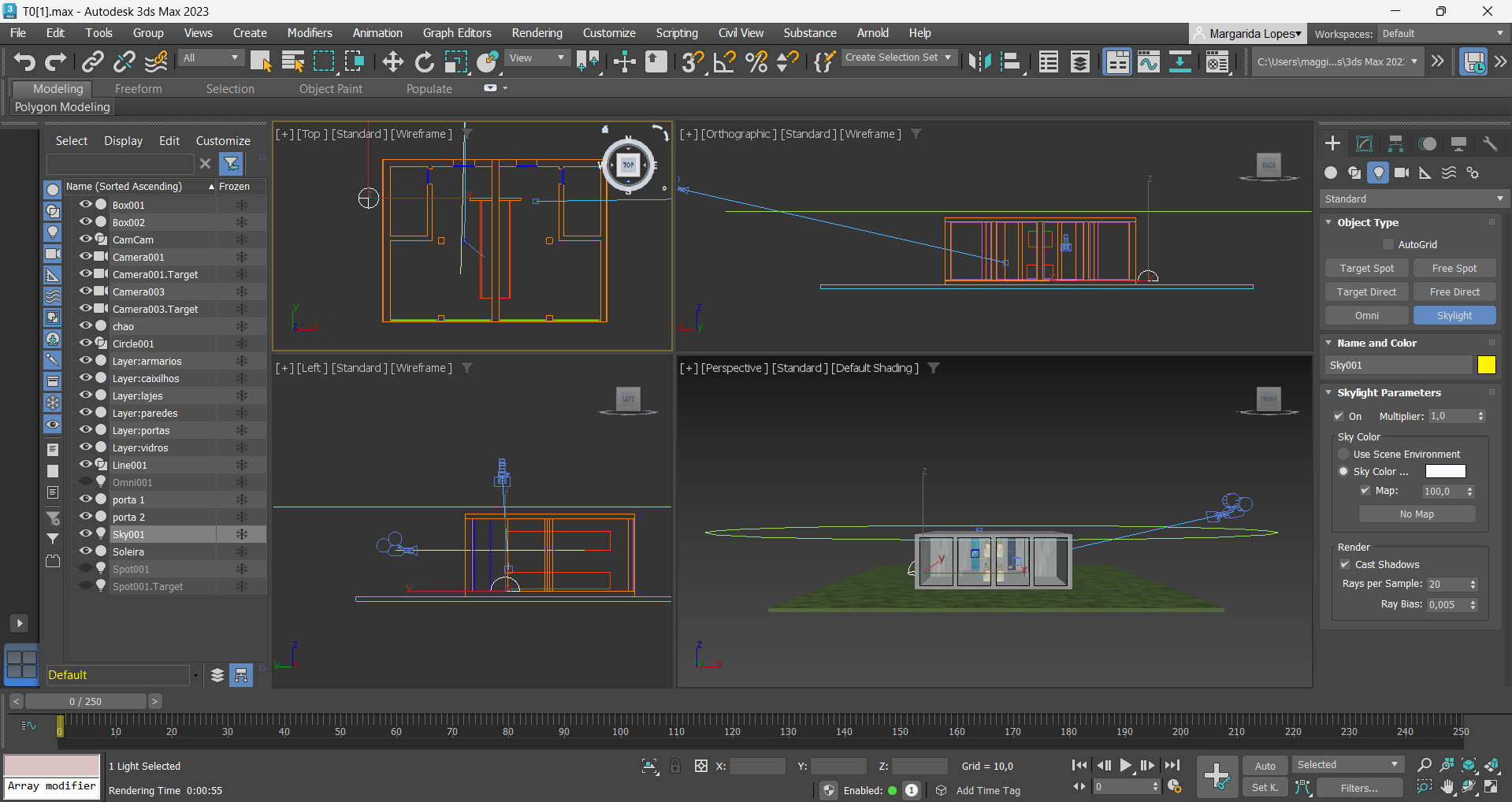Switch to the Cameras create category
The image size is (1512, 802).
[1402, 173]
